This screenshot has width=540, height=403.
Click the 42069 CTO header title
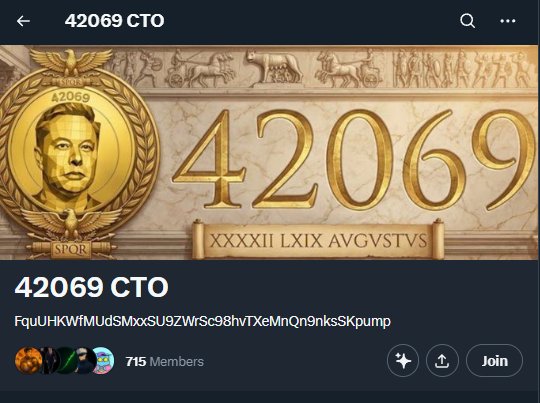click(x=115, y=21)
